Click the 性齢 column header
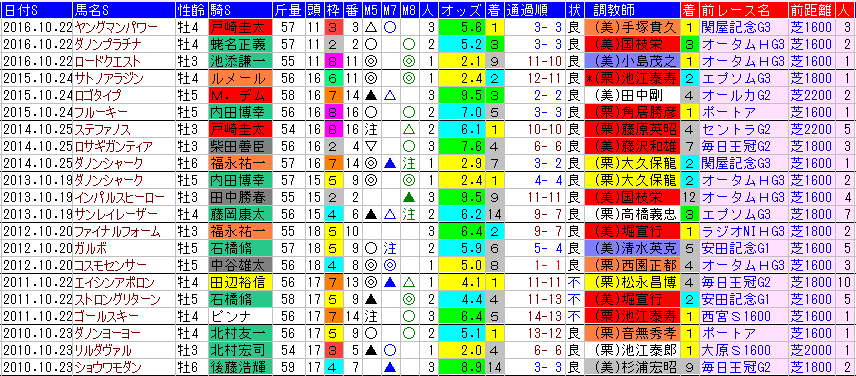Screen dimensions: 856x376 pyautogui.click(x=191, y=10)
